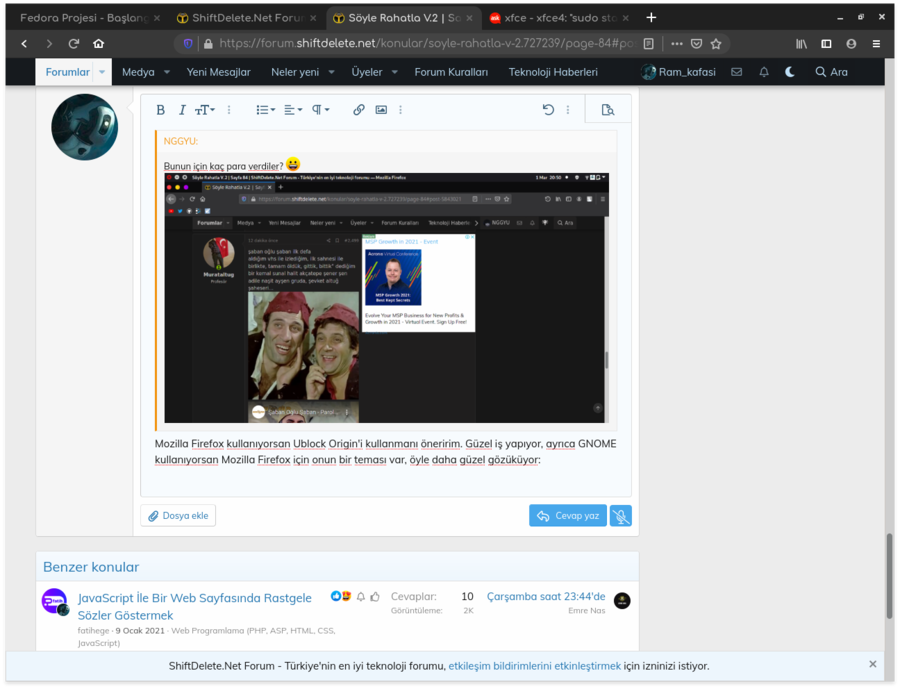Toggle italic formatting in the editor
Image resolution: width=900 pixels, height=689 pixels.
182,110
